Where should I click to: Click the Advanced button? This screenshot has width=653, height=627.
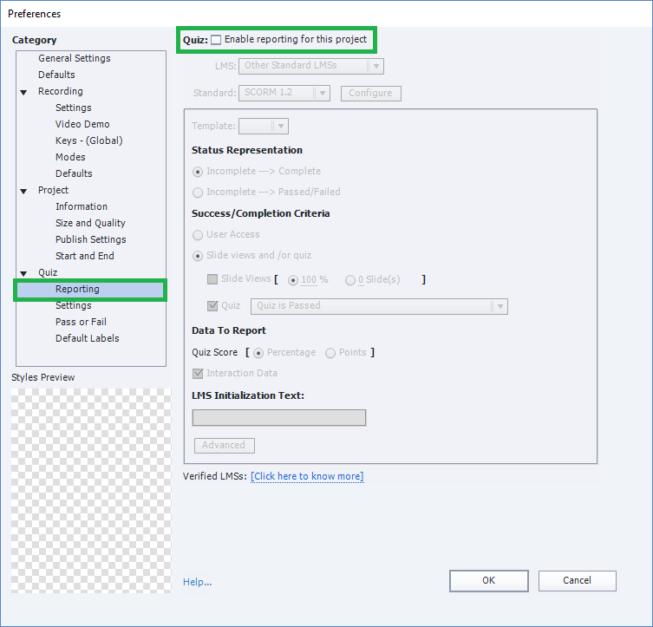click(x=224, y=445)
